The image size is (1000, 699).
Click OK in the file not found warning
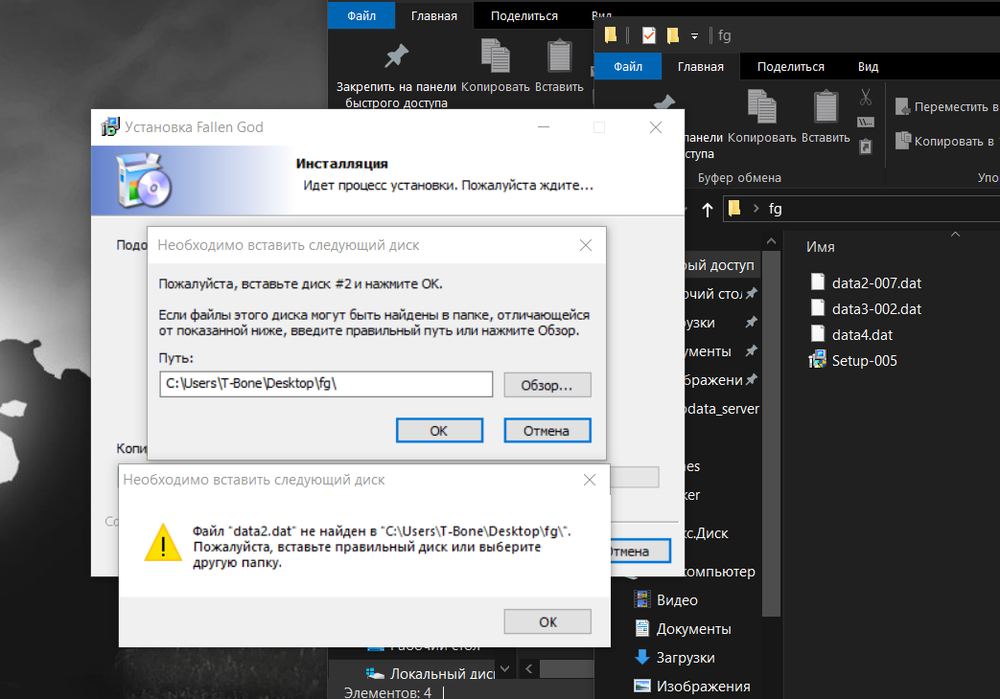click(x=547, y=621)
